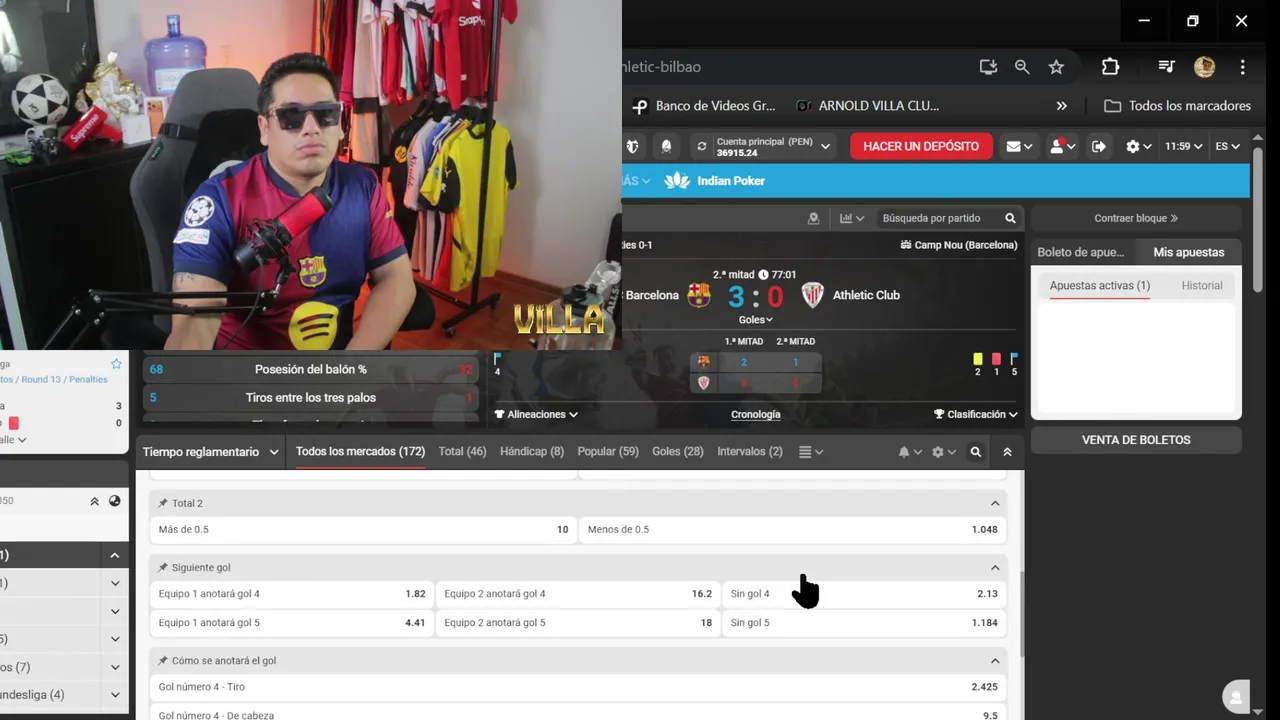Open markets gear settings dropdown

point(943,452)
